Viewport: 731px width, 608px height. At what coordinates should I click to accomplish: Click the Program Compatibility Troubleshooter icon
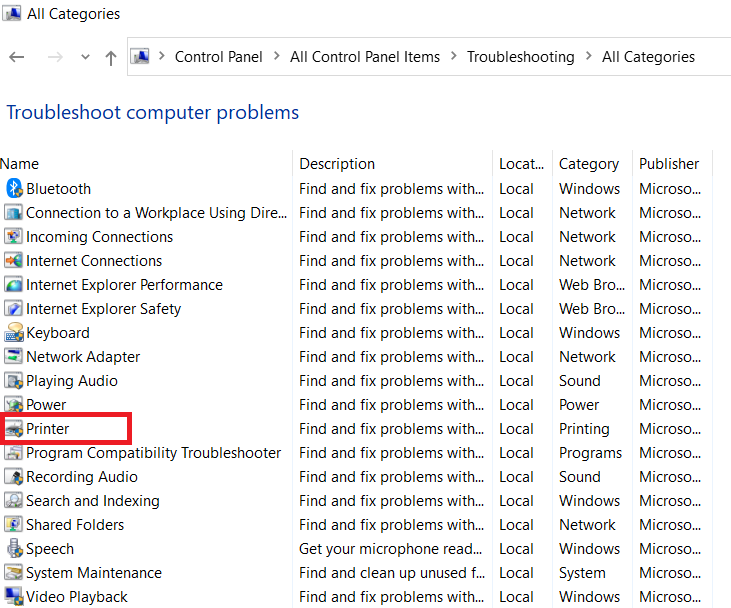pyautogui.click(x=14, y=453)
